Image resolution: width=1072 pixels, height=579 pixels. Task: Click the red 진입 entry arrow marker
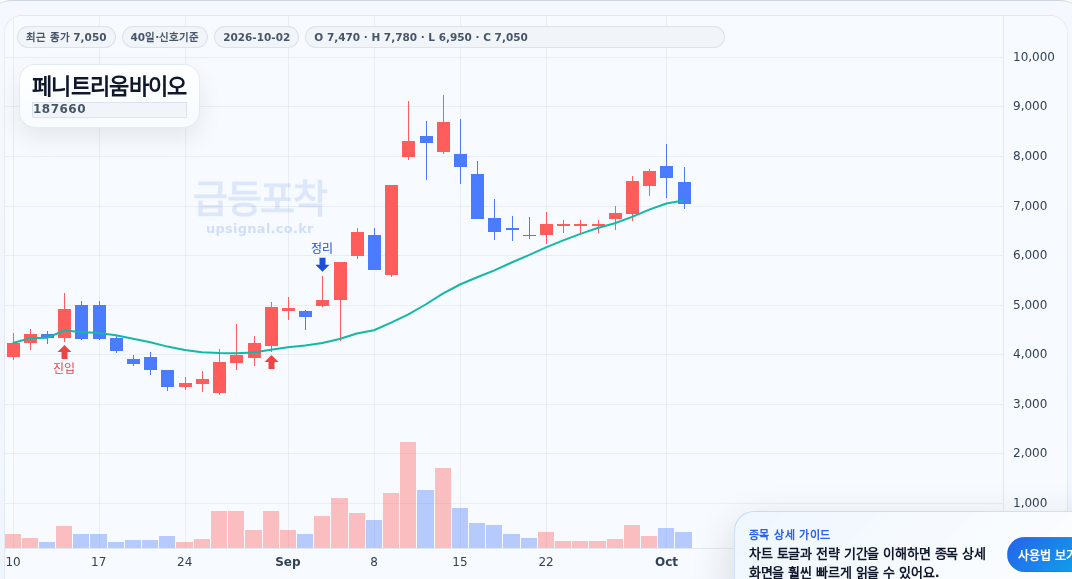click(64, 351)
